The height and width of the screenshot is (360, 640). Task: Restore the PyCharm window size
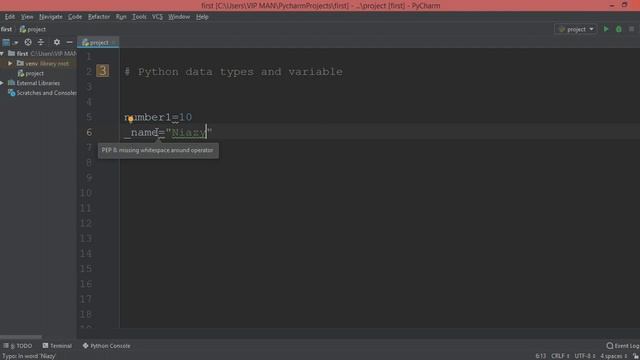tap(624, 5)
